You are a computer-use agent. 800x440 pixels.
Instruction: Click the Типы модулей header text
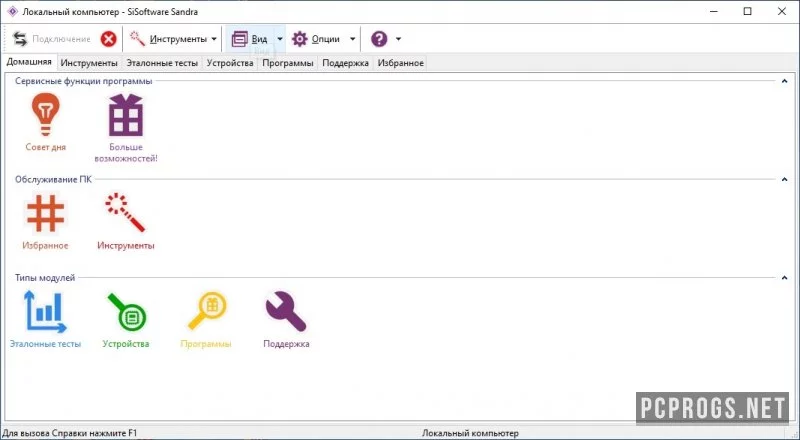(x=45, y=278)
